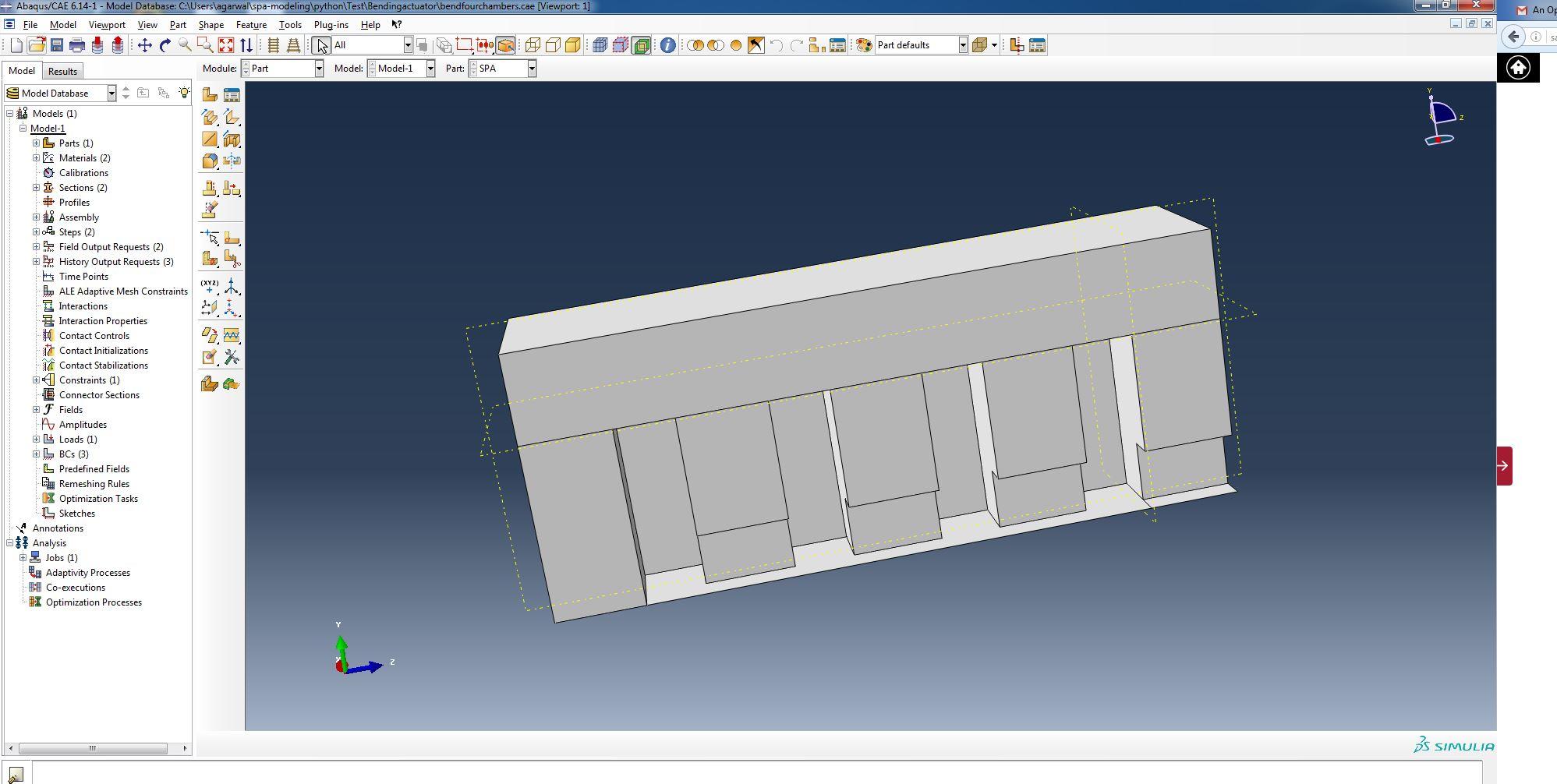Open the Module dropdown
The width and height of the screenshot is (1557, 784).
tap(282, 69)
